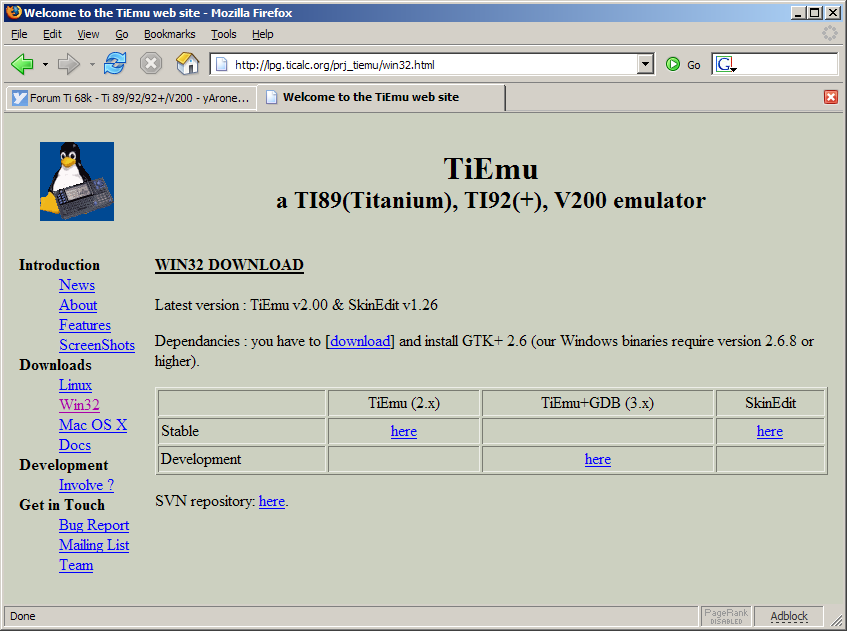Open the Bug Report link
Image resolution: width=847 pixels, height=631 pixels.
[x=94, y=525]
